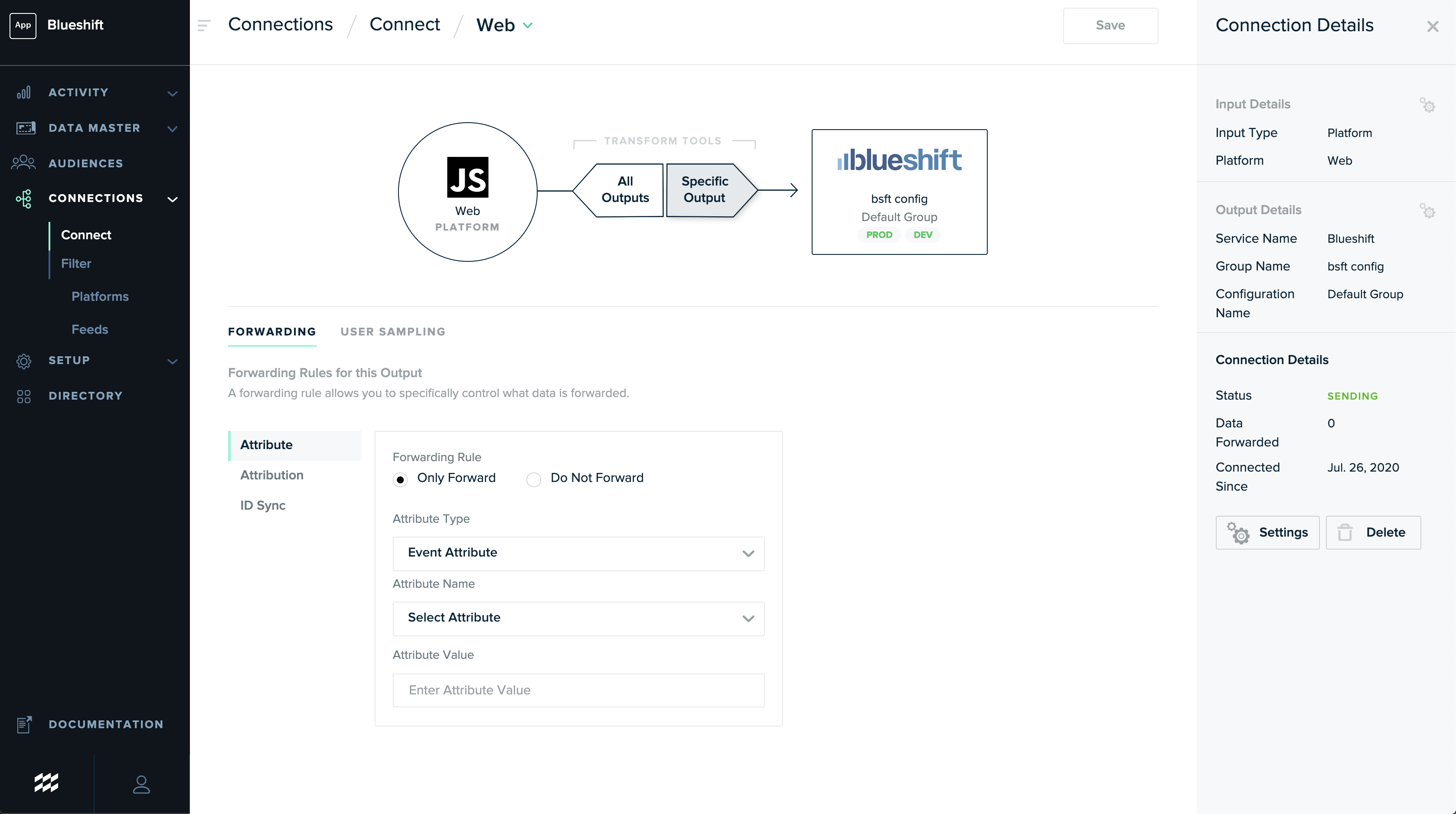The width and height of the screenshot is (1456, 814).
Task: Click the PROD environment badge
Action: (879, 235)
